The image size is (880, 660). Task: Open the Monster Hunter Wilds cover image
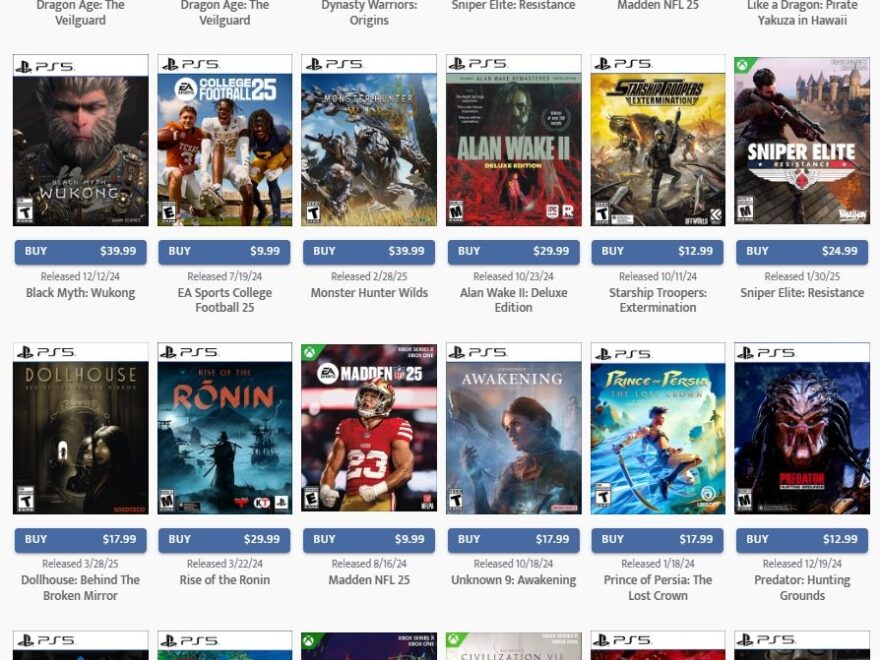[369, 140]
